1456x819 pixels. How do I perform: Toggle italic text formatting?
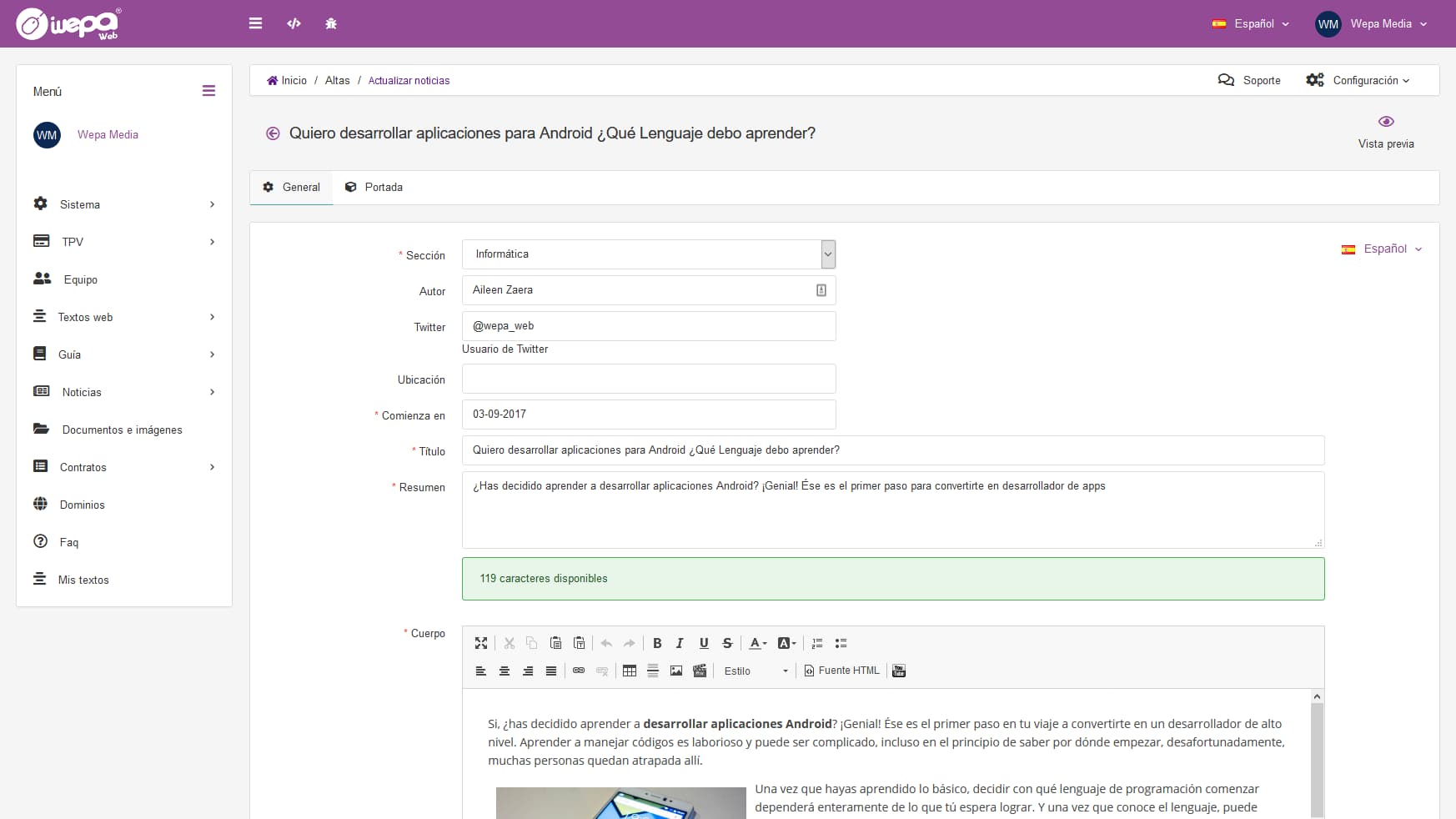pyautogui.click(x=680, y=643)
